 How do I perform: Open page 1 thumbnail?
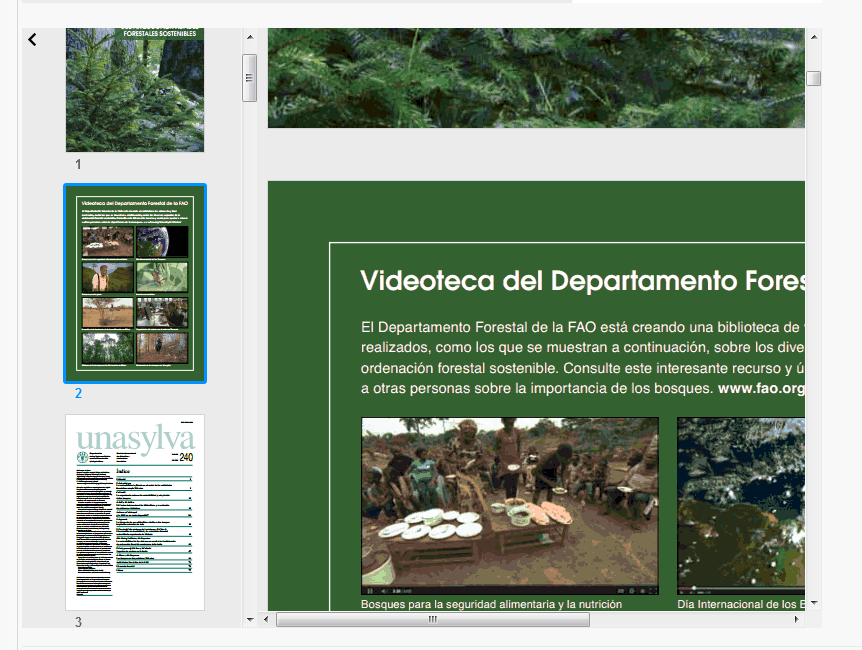point(135,90)
